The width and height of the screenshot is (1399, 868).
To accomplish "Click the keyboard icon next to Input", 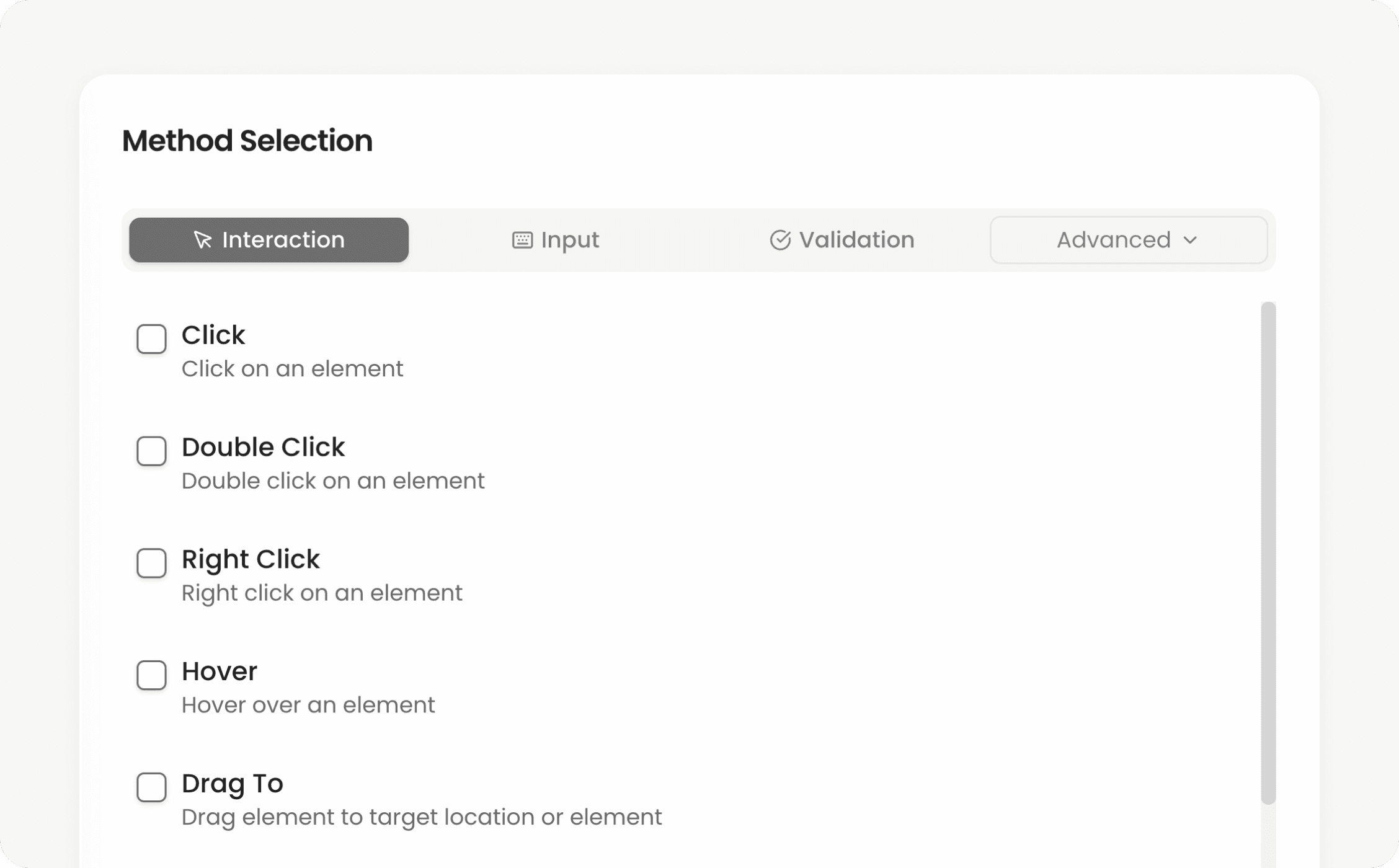I will point(522,239).
